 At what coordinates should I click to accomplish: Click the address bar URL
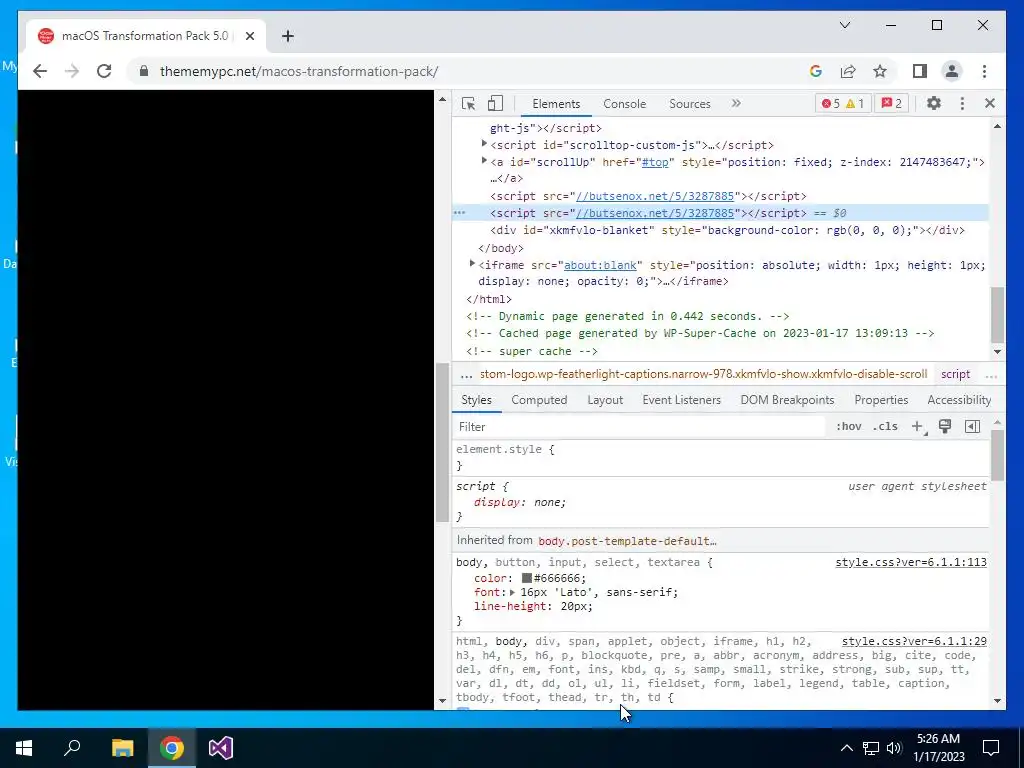pos(299,71)
